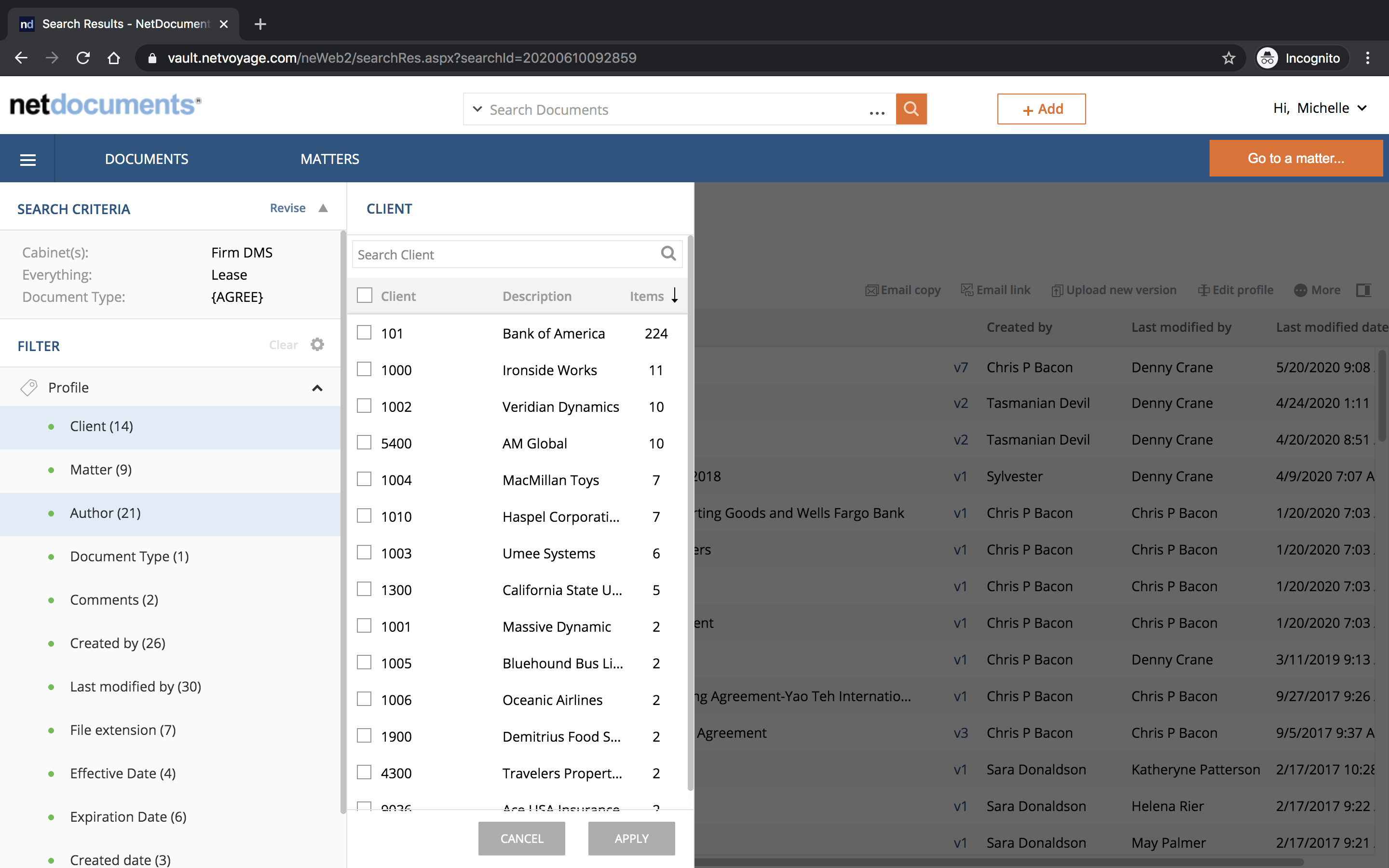Click the orange search magnifier button
The height and width of the screenshot is (868, 1389).
[911, 109]
